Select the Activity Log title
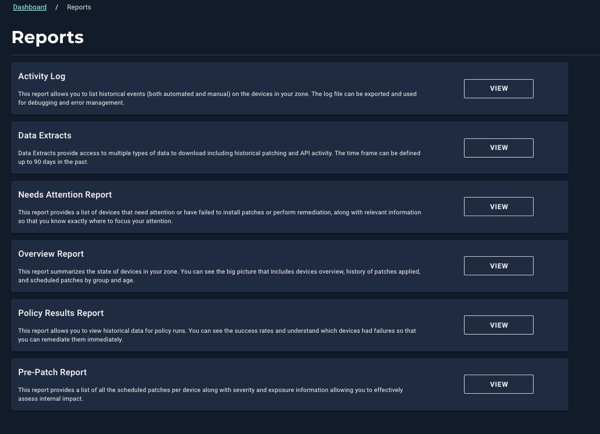The width and height of the screenshot is (600, 434). (x=42, y=77)
